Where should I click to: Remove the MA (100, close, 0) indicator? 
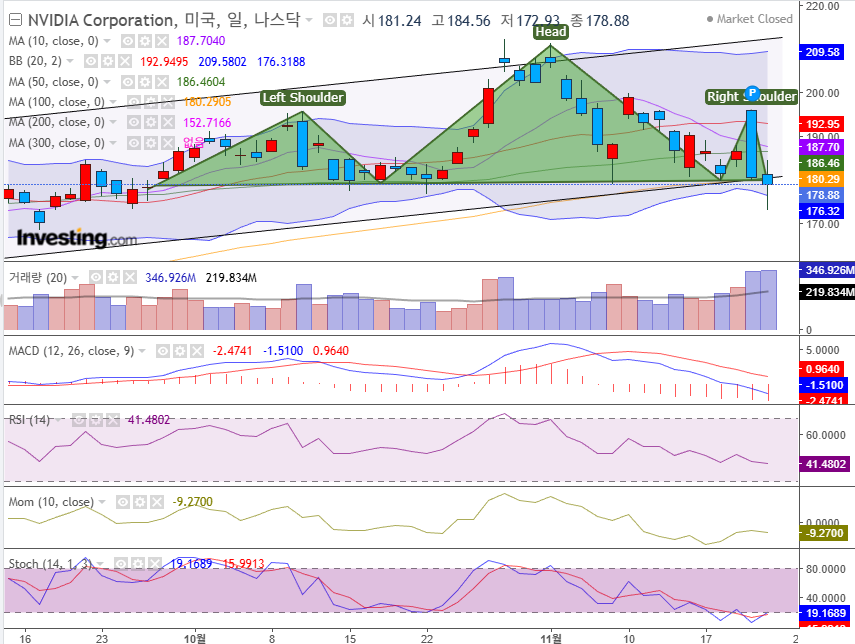point(167,102)
